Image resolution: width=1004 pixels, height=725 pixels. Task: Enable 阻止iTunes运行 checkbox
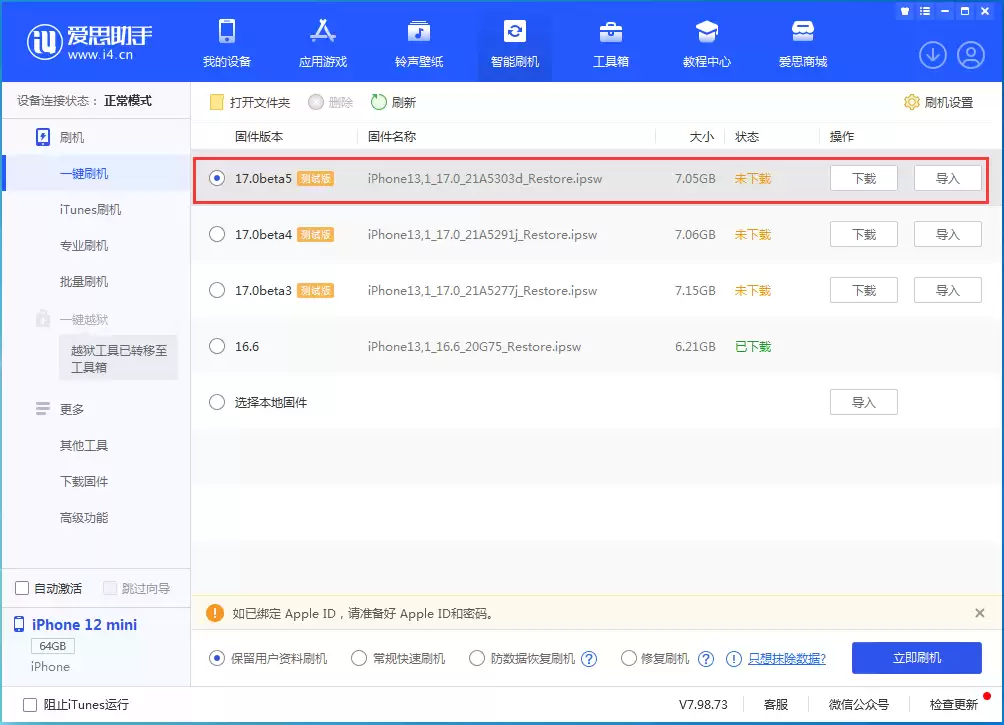29,705
